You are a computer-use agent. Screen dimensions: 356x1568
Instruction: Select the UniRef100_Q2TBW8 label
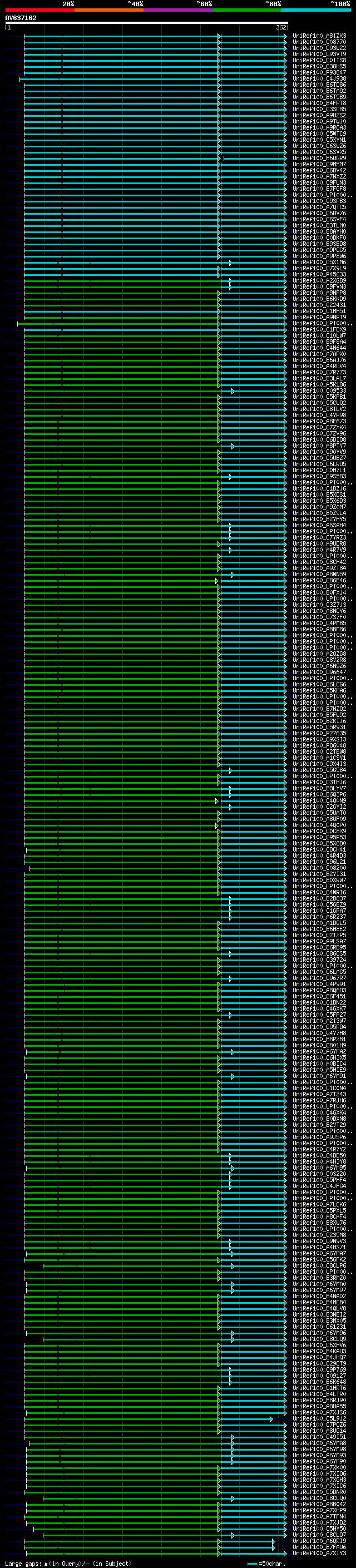(x=319, y=752)
